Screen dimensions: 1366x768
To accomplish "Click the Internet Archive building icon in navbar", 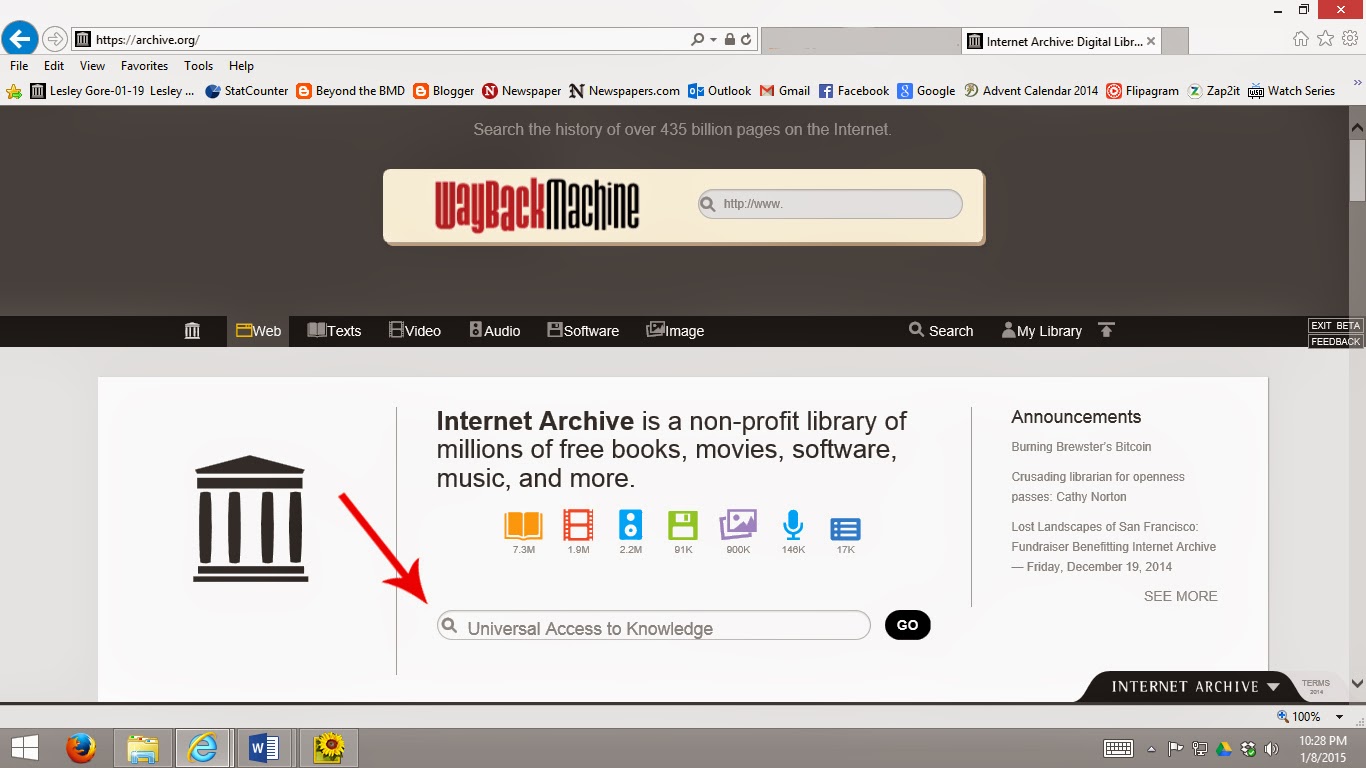I will tap(193, 331).
